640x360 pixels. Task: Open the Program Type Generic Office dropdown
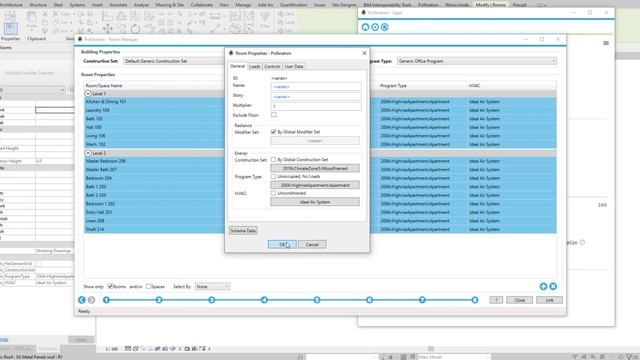[x=477, y=61]
